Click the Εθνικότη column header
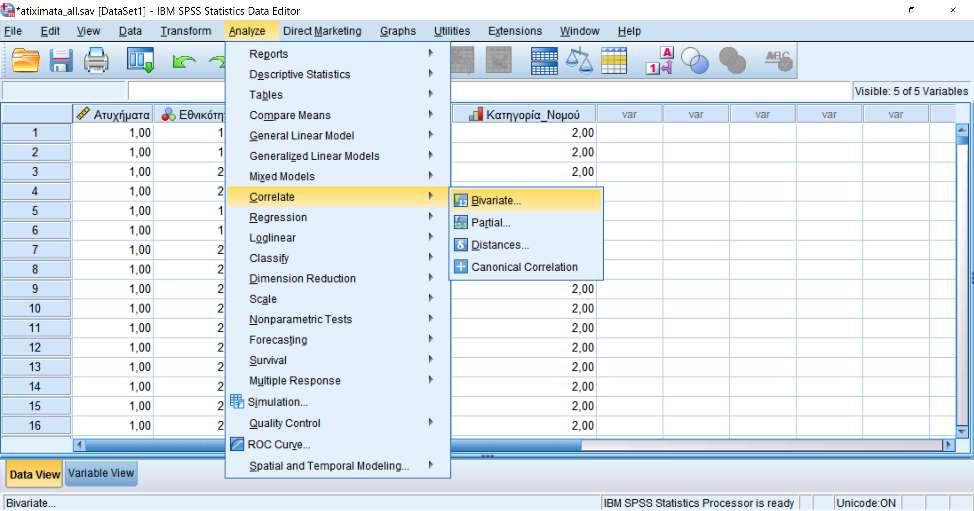Image resolution: width=974 pixels, height=511 pixels. tap(189, 114)
